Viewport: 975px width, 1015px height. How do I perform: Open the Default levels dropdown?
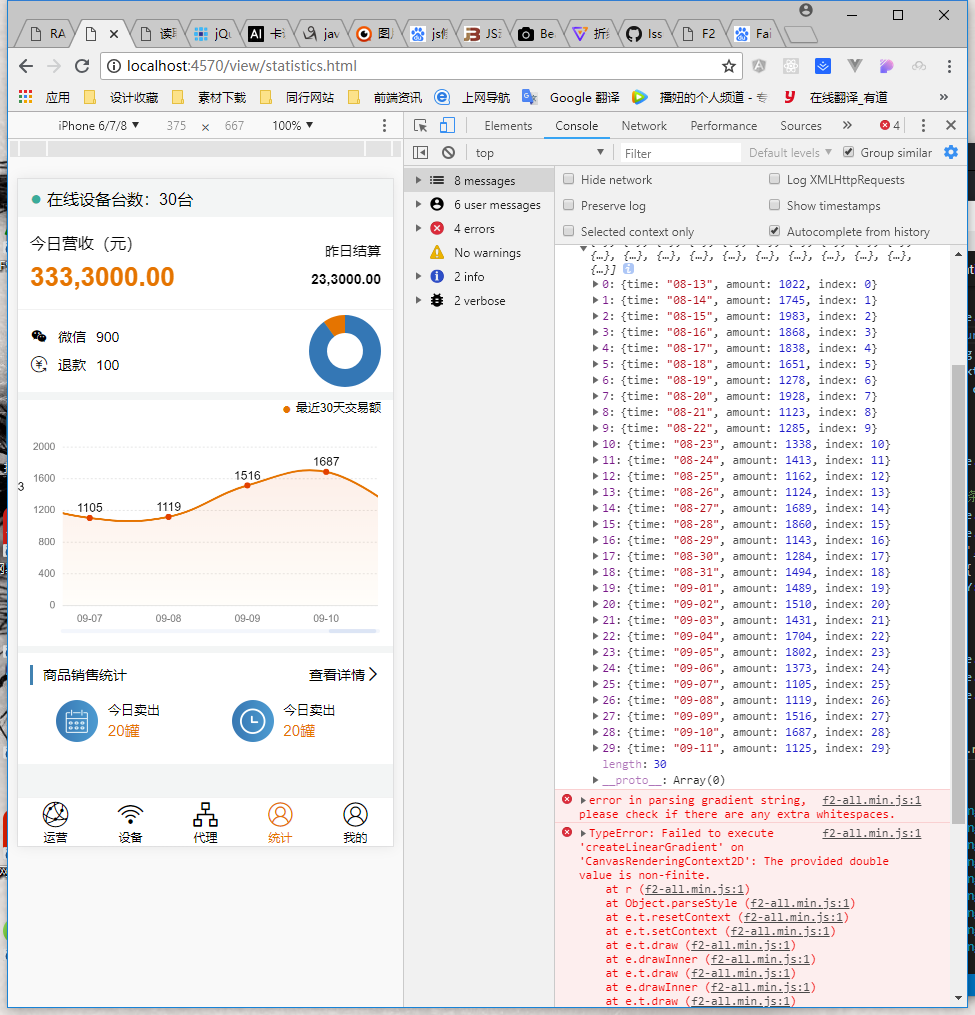(x=789, y=152)
